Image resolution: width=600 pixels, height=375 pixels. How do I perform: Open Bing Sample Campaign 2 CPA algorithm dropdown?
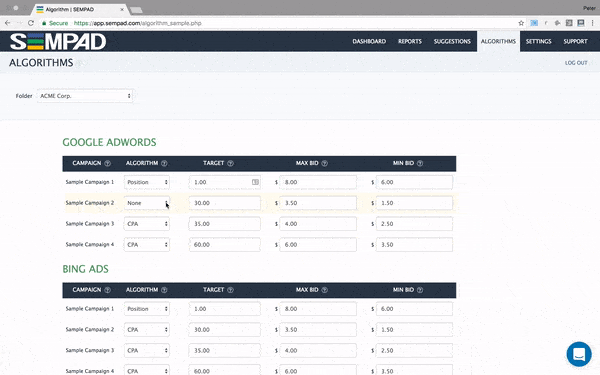[x=147, y=329]
